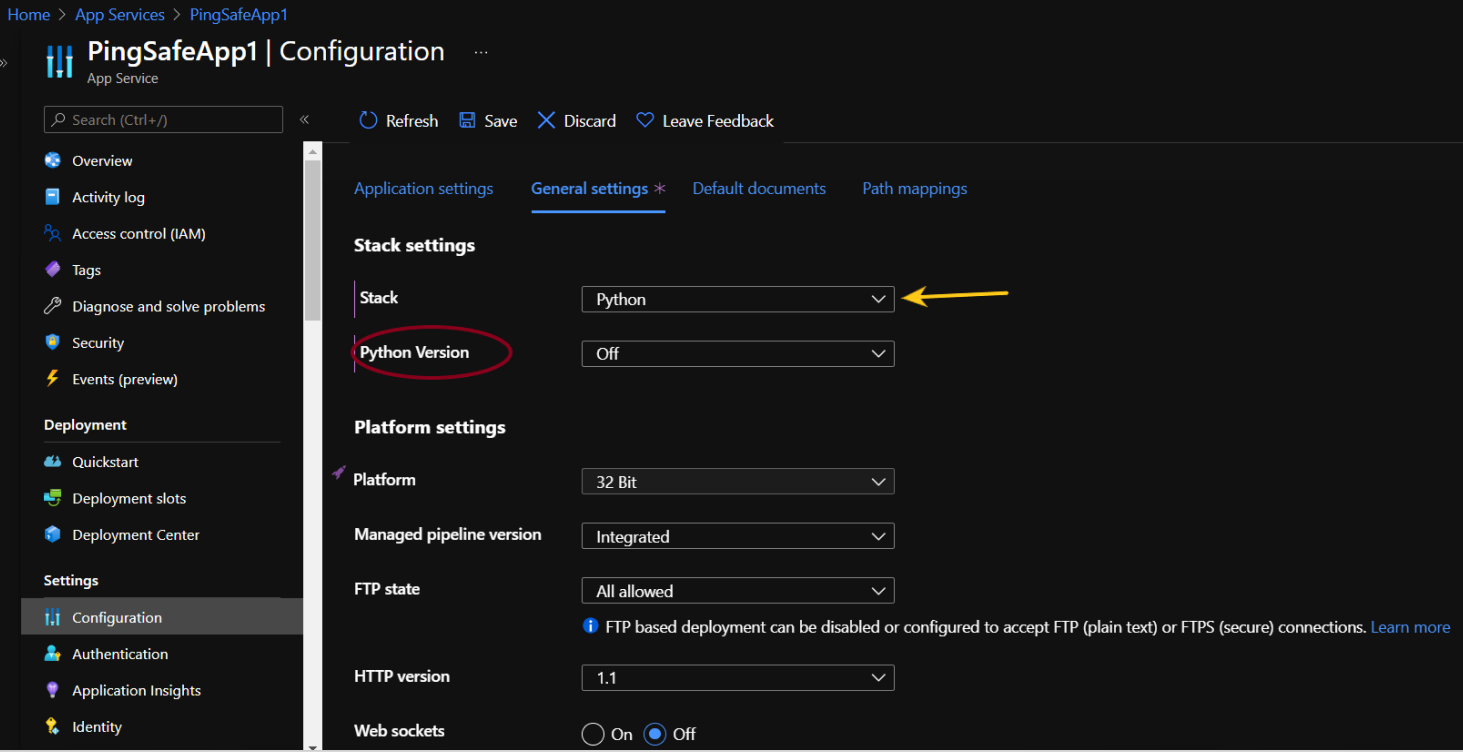Click the Leave Feedback heart icon
This screenshot has width=1463, height=752.
(x=645, y=121)
